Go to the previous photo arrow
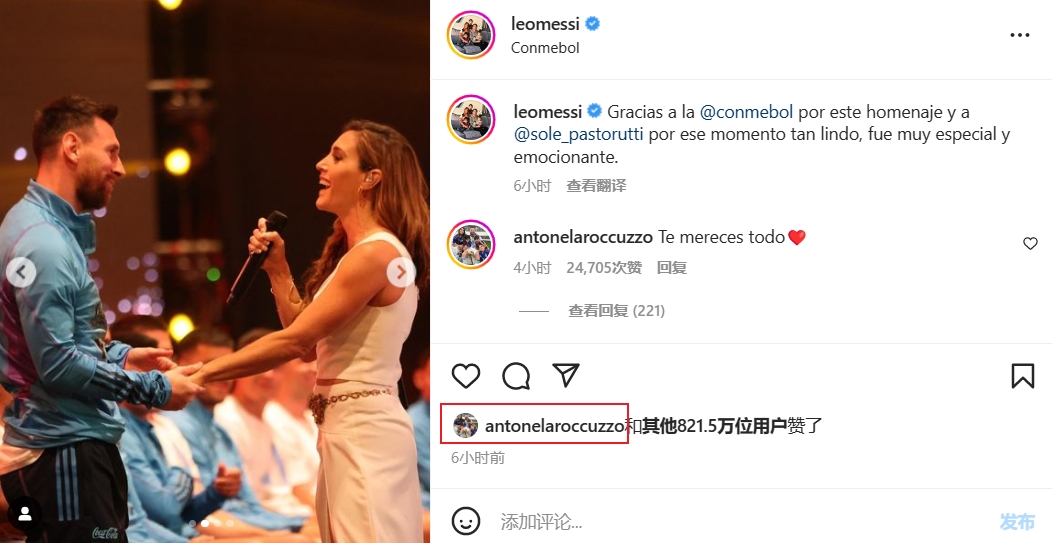1052x543 pixels. [x=21, y=273]
